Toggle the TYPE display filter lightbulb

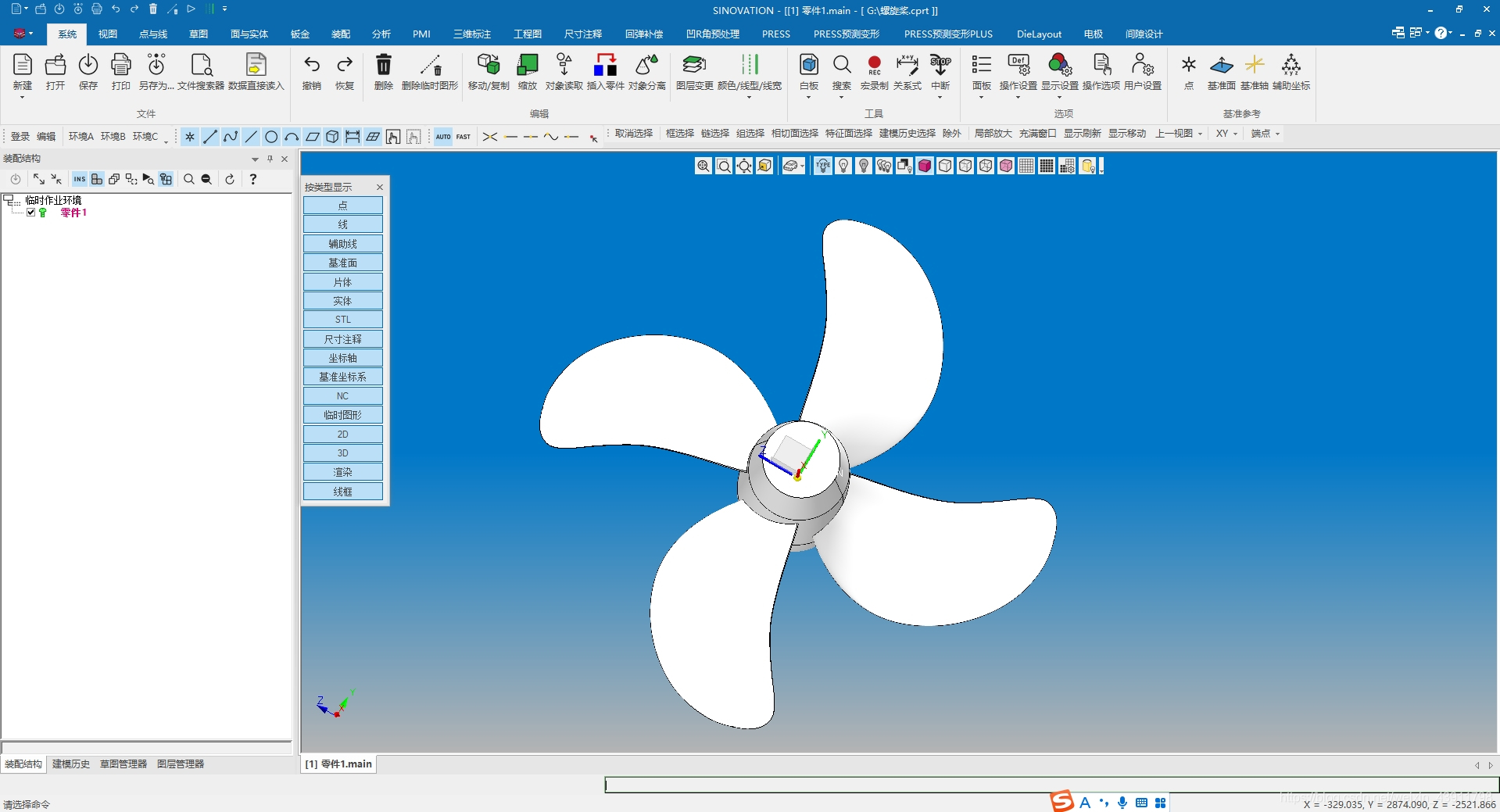click(823, 166)
